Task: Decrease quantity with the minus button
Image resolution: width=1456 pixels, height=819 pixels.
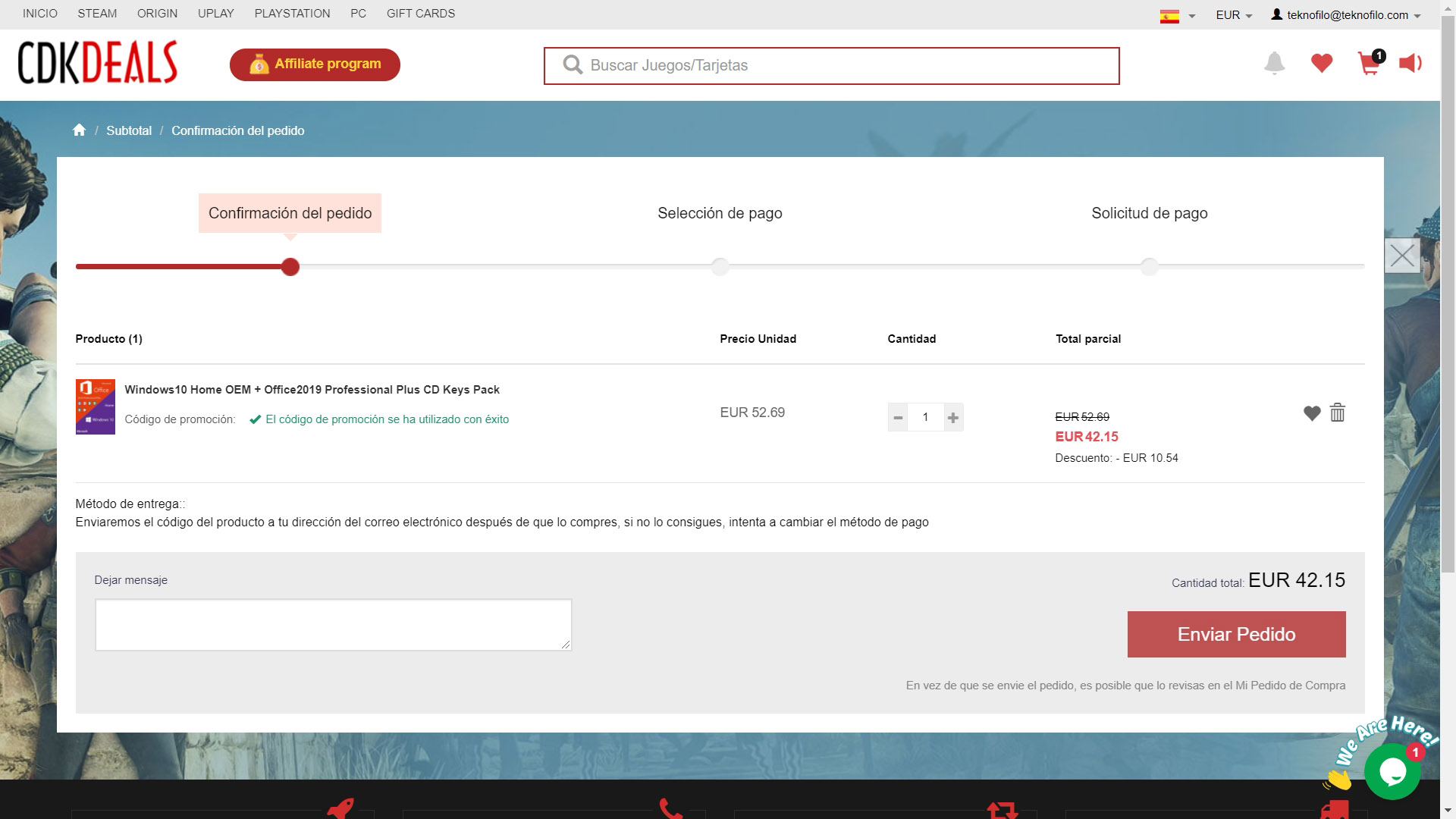Action: click(898, 417)
